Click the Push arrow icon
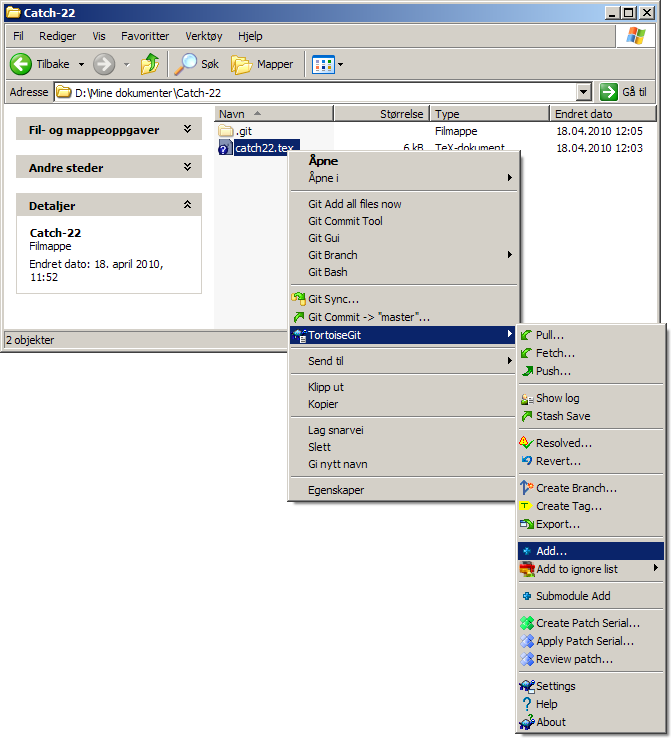The width and height of the screenshot is (671, 738). coord(527,371)
